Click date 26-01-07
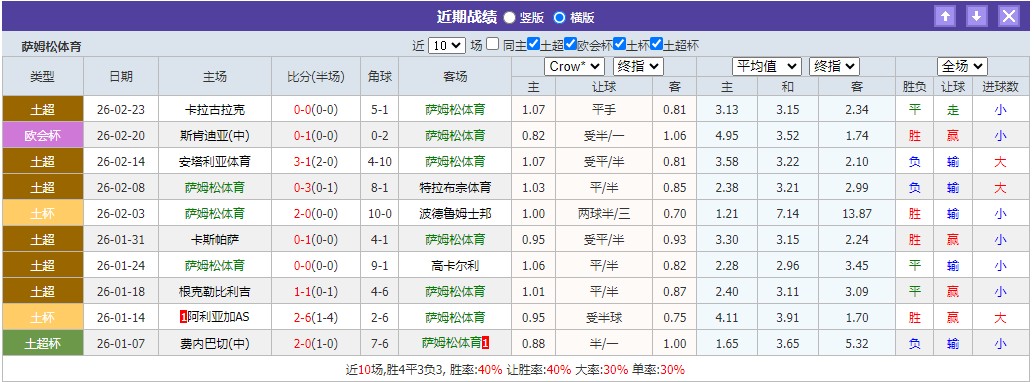The height and width of the screenshot is (382, 1035). [x=121, y=344]
